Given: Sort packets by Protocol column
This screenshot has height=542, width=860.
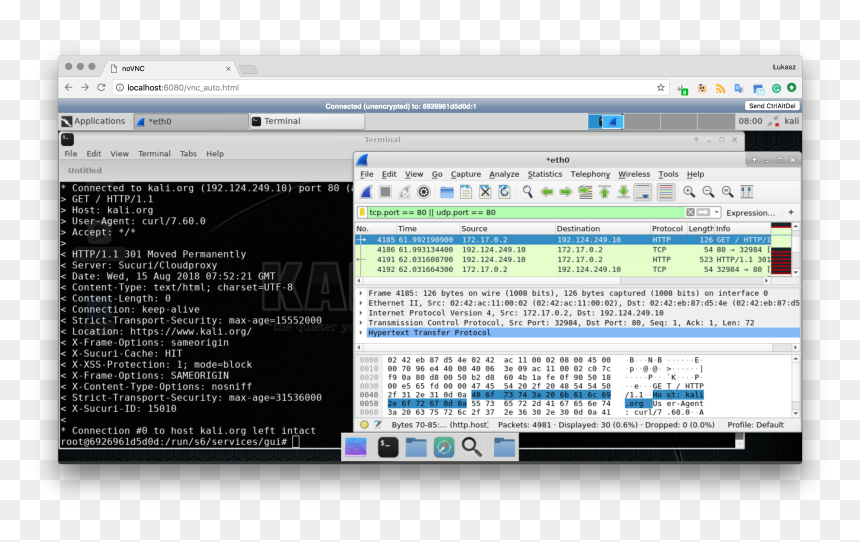Looking at the screenshot, I should click(x=667, y=229).
